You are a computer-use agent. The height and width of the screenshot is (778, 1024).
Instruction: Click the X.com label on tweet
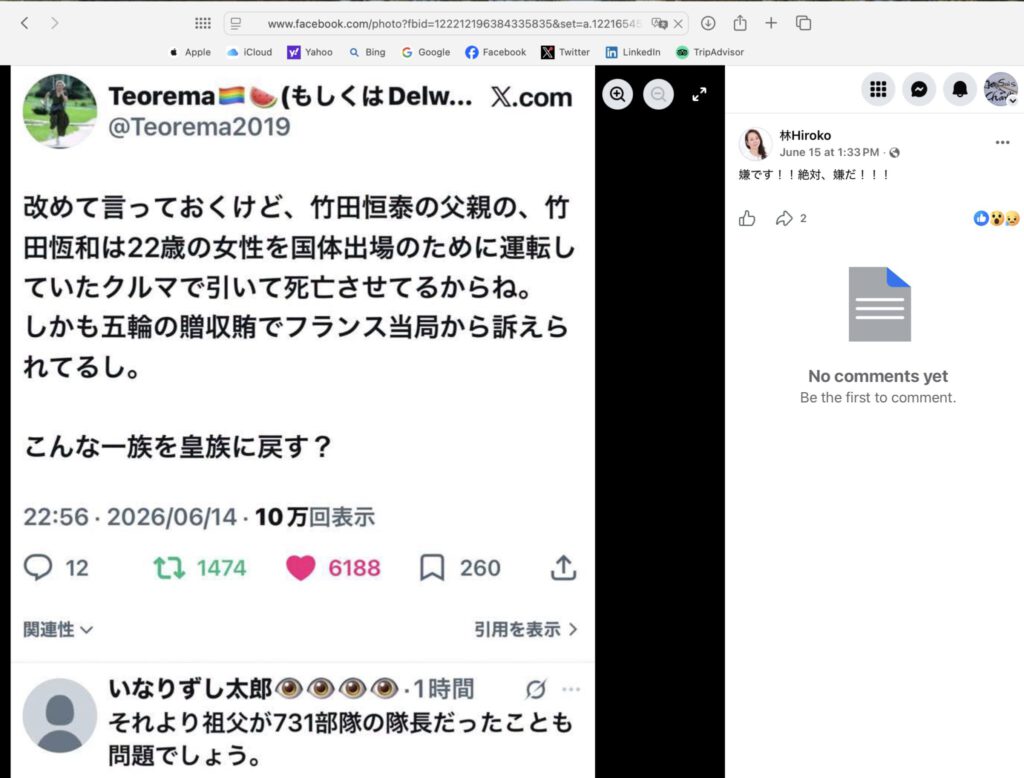pyautogui.click(x=532, y=97)
